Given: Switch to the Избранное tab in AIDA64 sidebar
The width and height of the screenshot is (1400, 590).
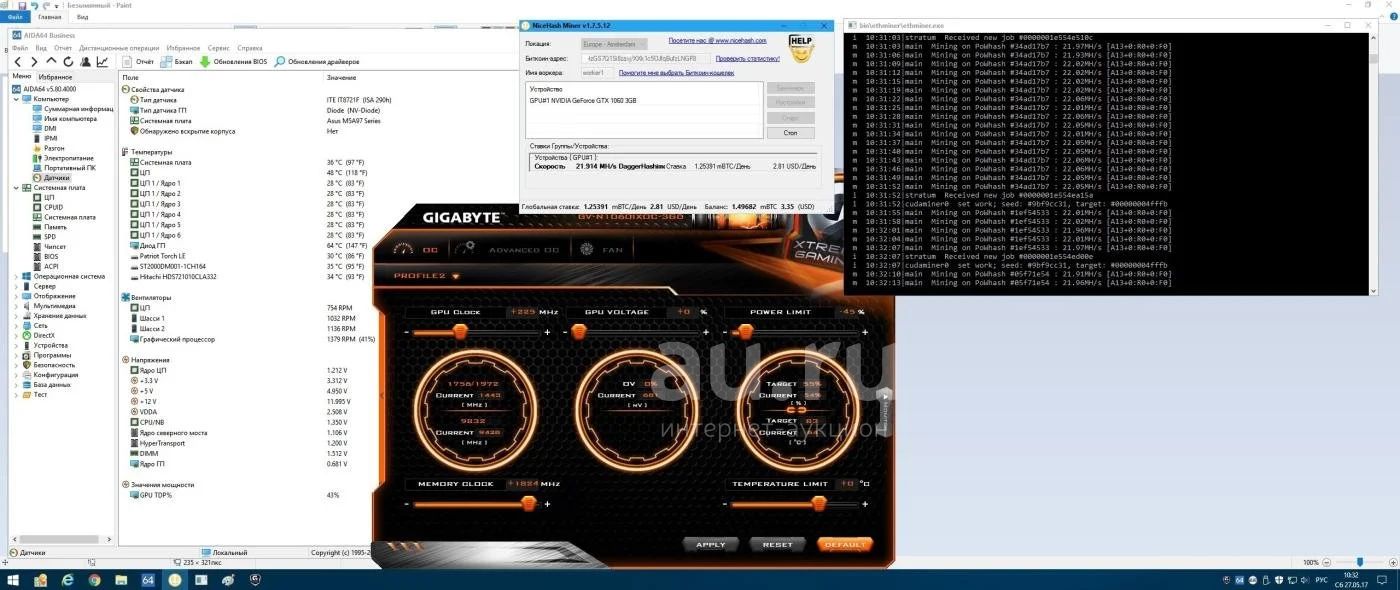Looking at the screenshot, I should tap(55, 76).
